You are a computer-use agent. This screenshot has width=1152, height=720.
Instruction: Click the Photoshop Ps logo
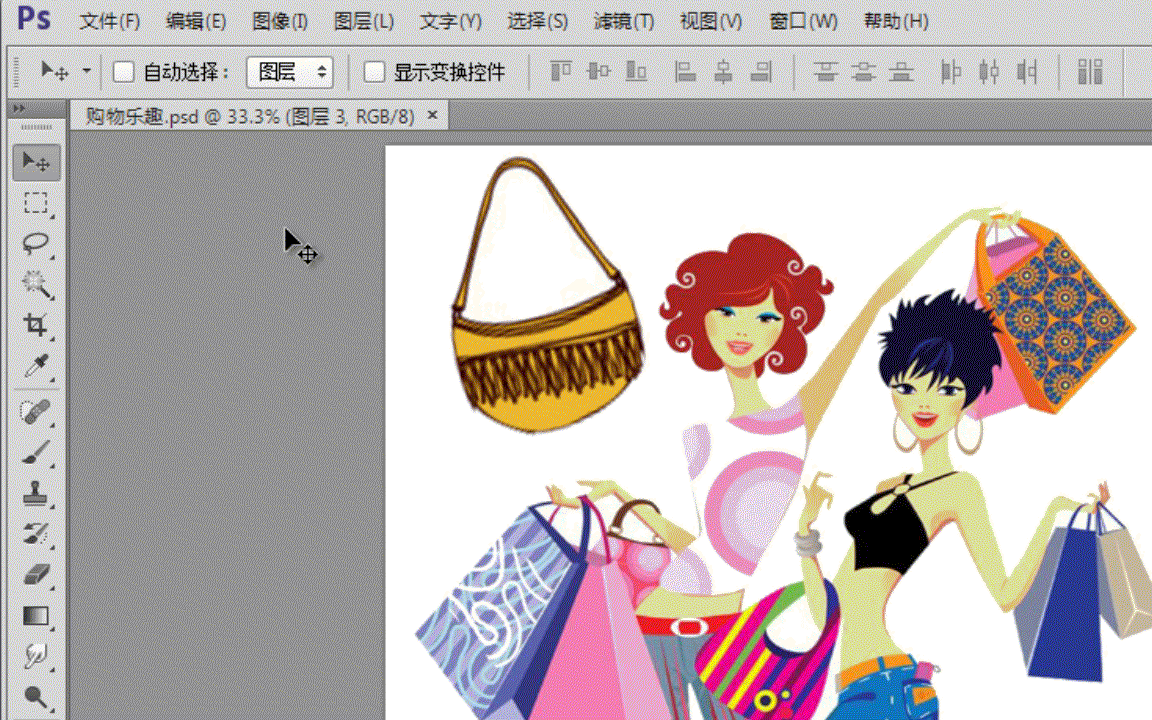(34, 17)
